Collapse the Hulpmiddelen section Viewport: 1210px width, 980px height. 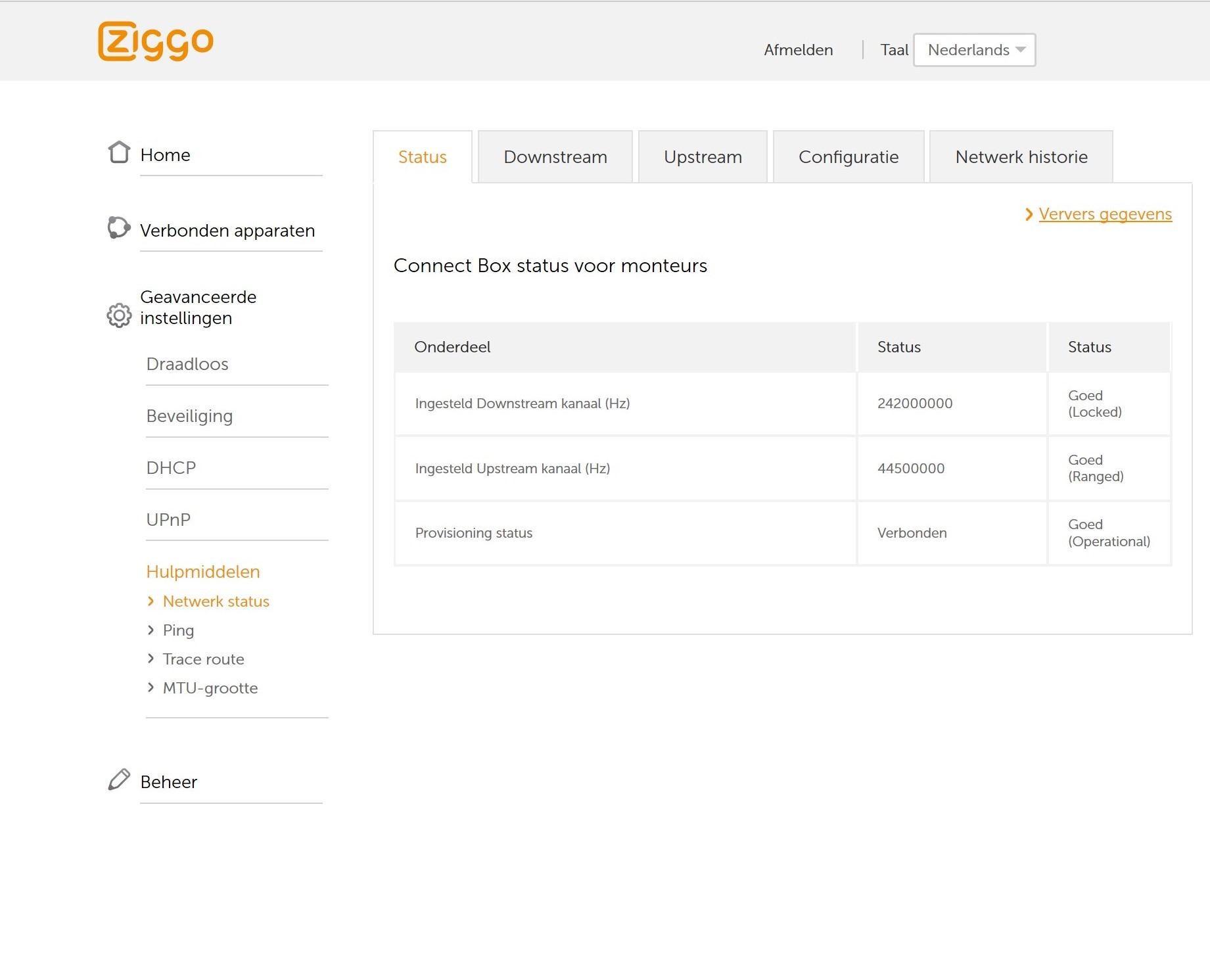pos(203,572)
